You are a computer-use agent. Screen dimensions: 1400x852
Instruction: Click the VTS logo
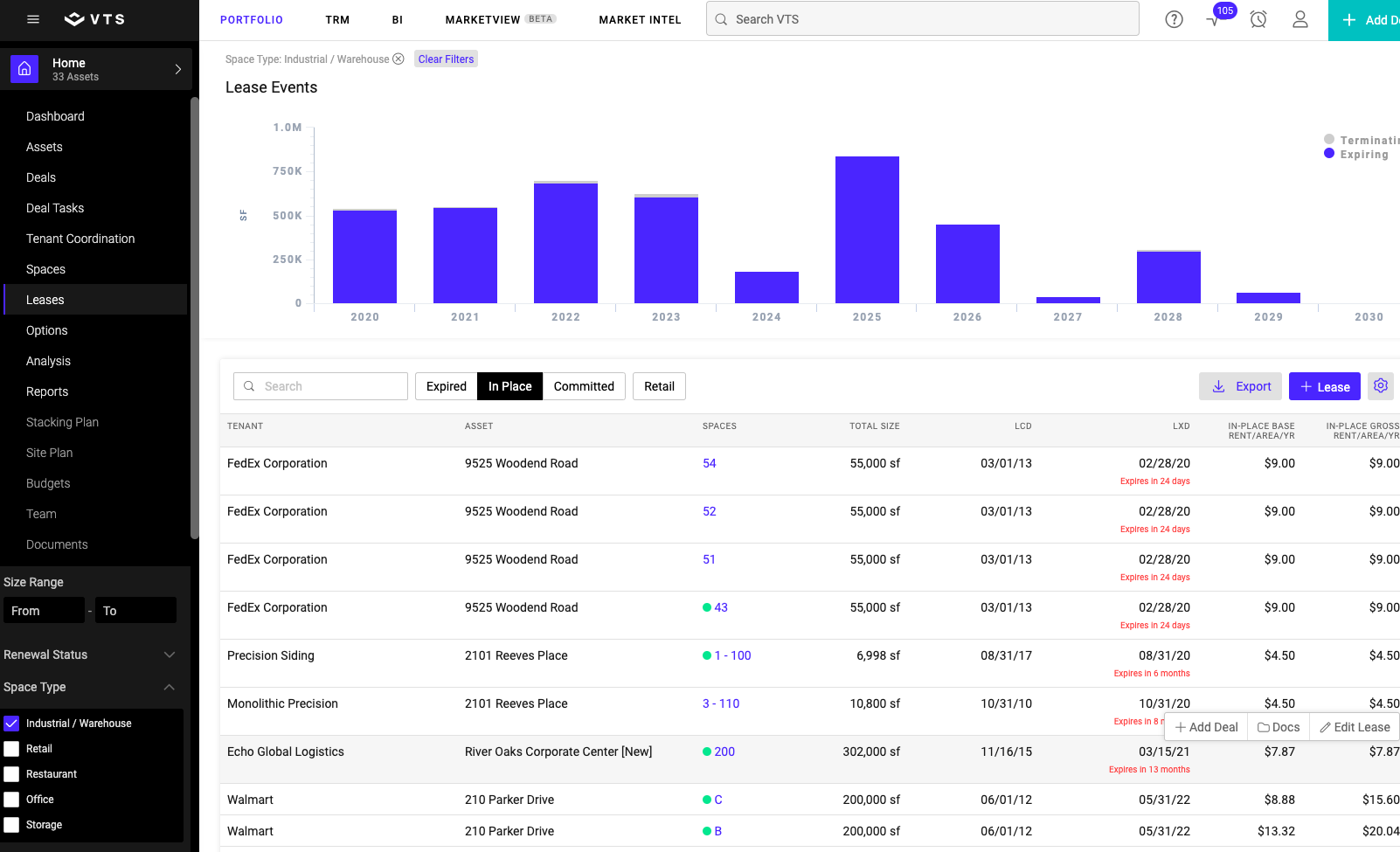click(x=94, y=19)
